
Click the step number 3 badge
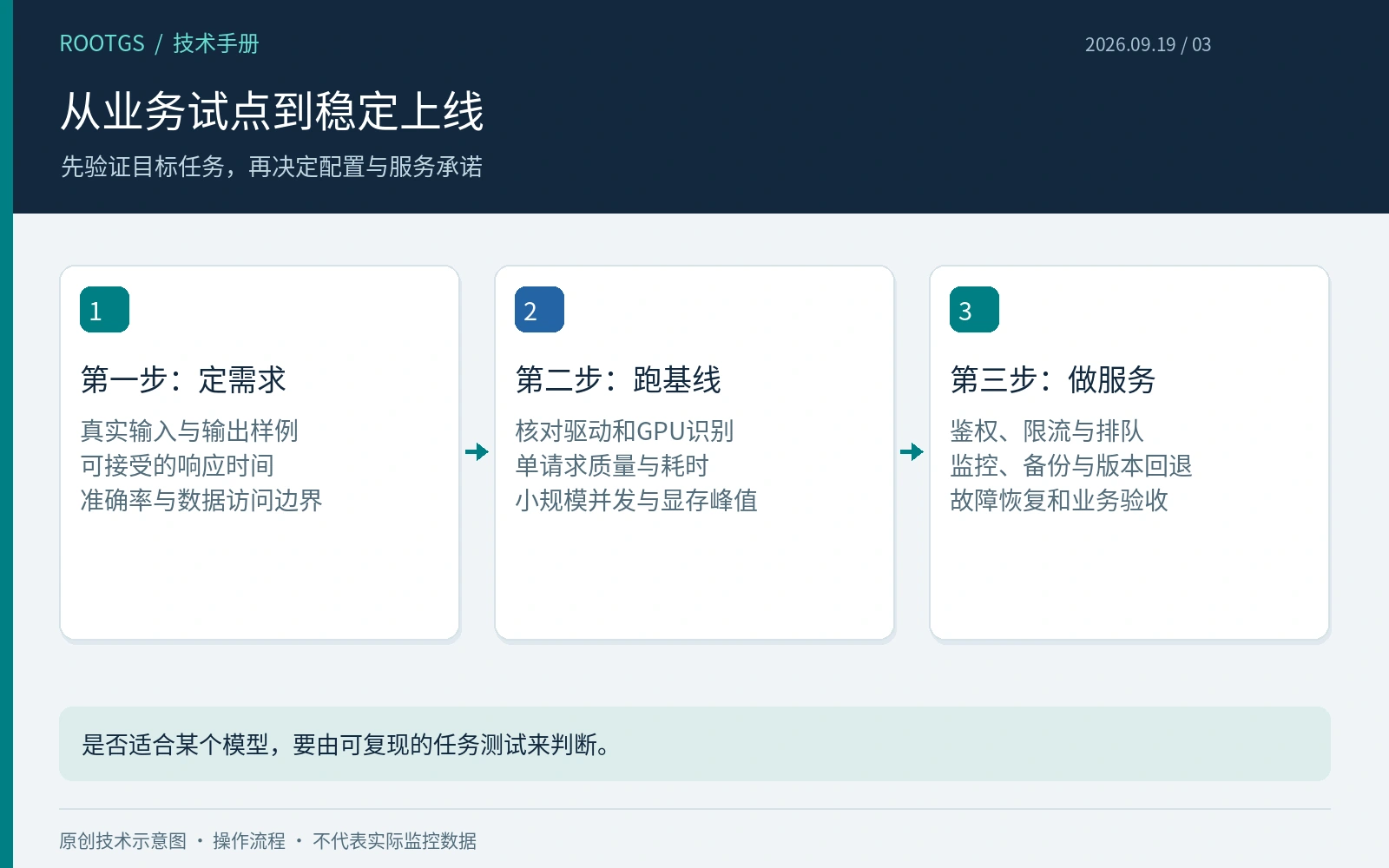(974, 310)
